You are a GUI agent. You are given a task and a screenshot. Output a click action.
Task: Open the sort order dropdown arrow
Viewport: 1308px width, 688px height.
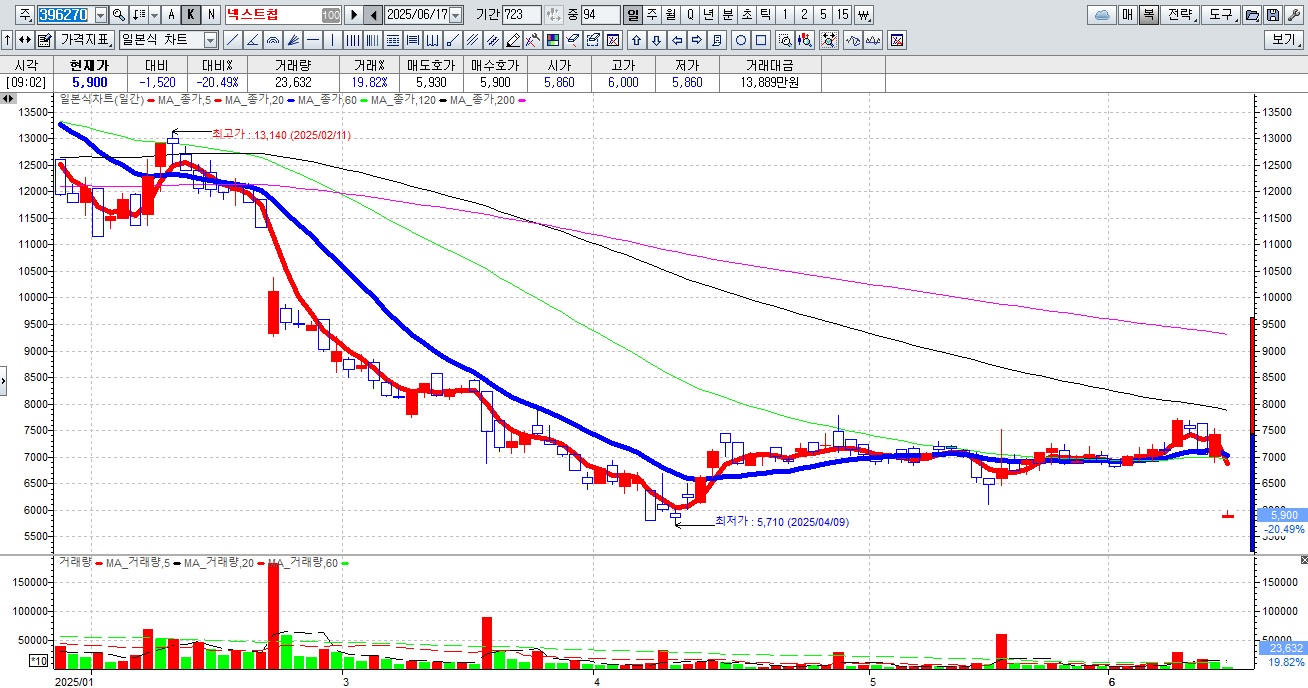click(154, 15)
